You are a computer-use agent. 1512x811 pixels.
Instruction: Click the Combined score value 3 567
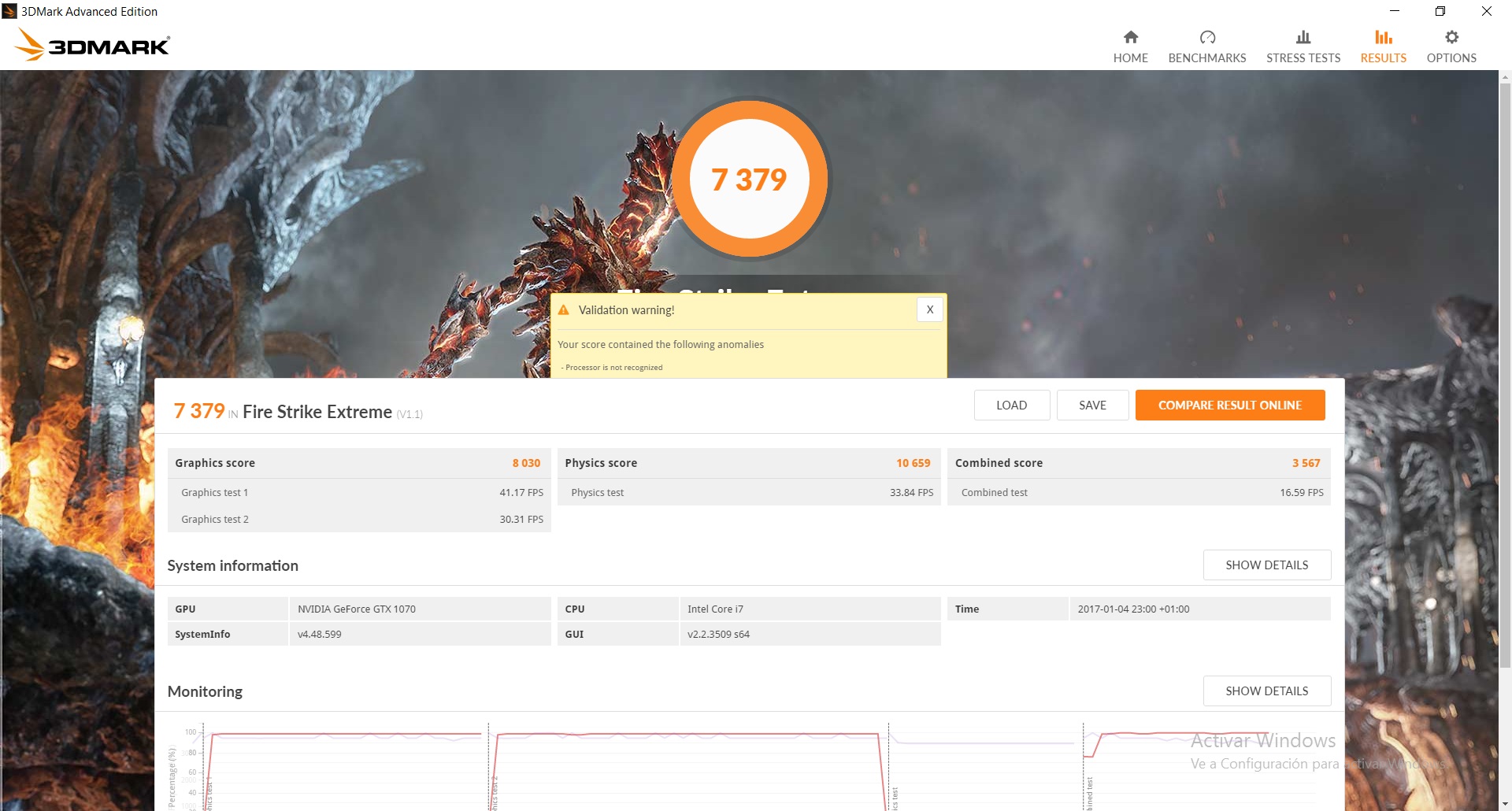click(x=1306, y=463)
